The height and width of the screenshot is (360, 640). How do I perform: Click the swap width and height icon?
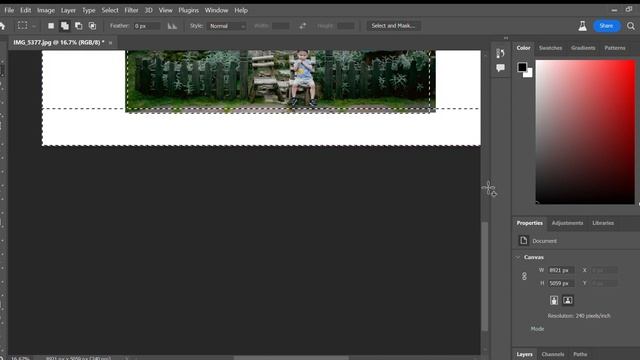[x=302, y=26]
